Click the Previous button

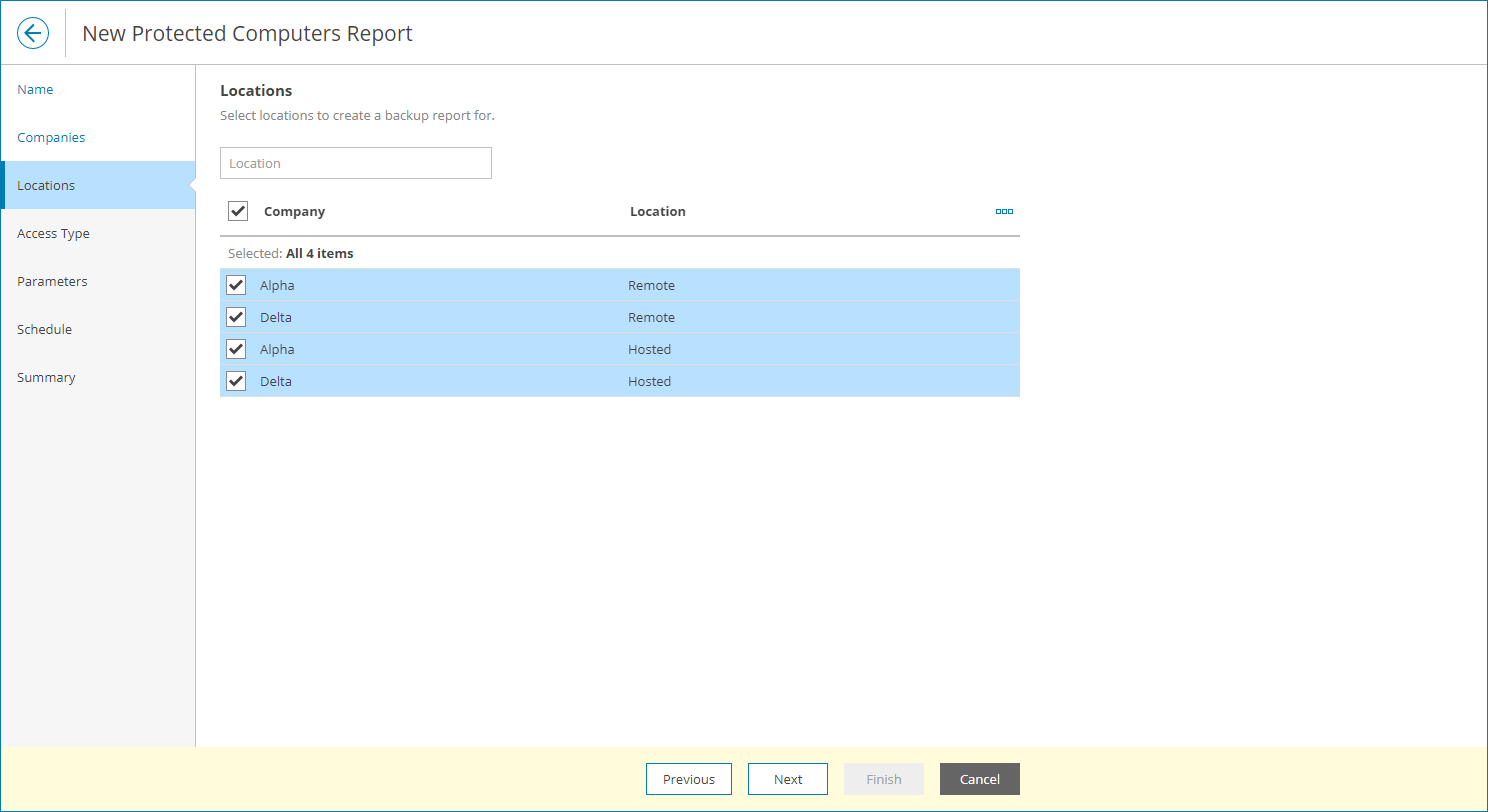point(689,779)
